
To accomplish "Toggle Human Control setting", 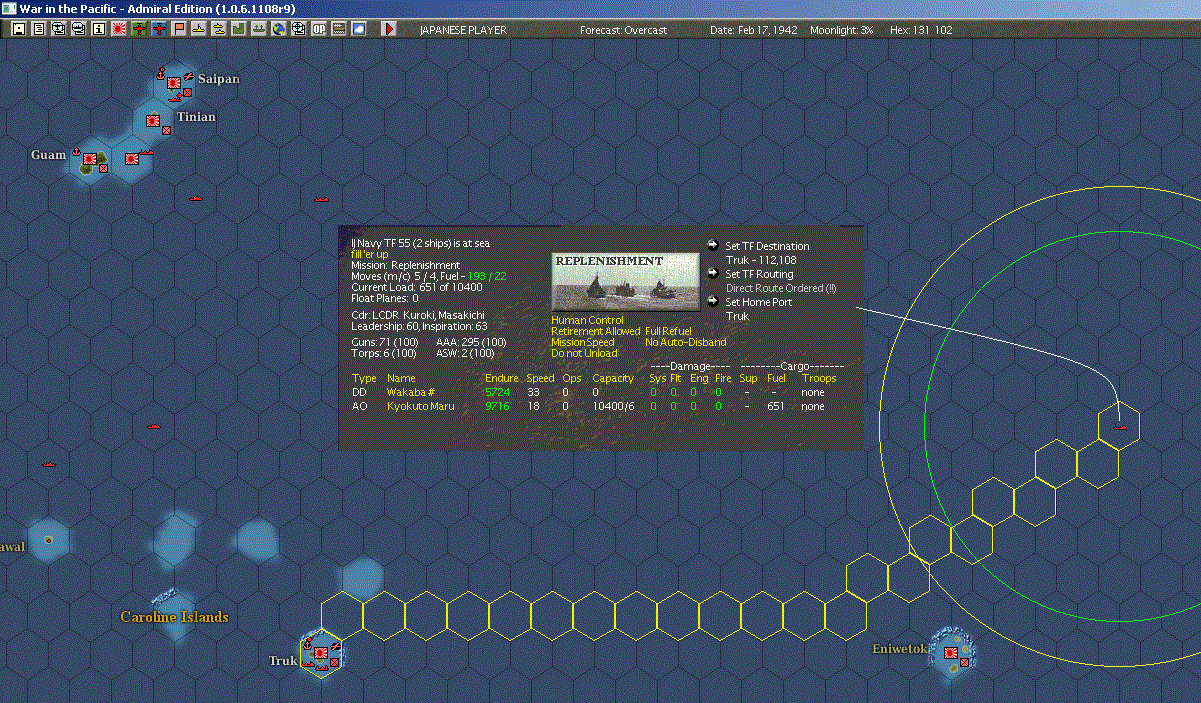I will [x=587, y=320].
